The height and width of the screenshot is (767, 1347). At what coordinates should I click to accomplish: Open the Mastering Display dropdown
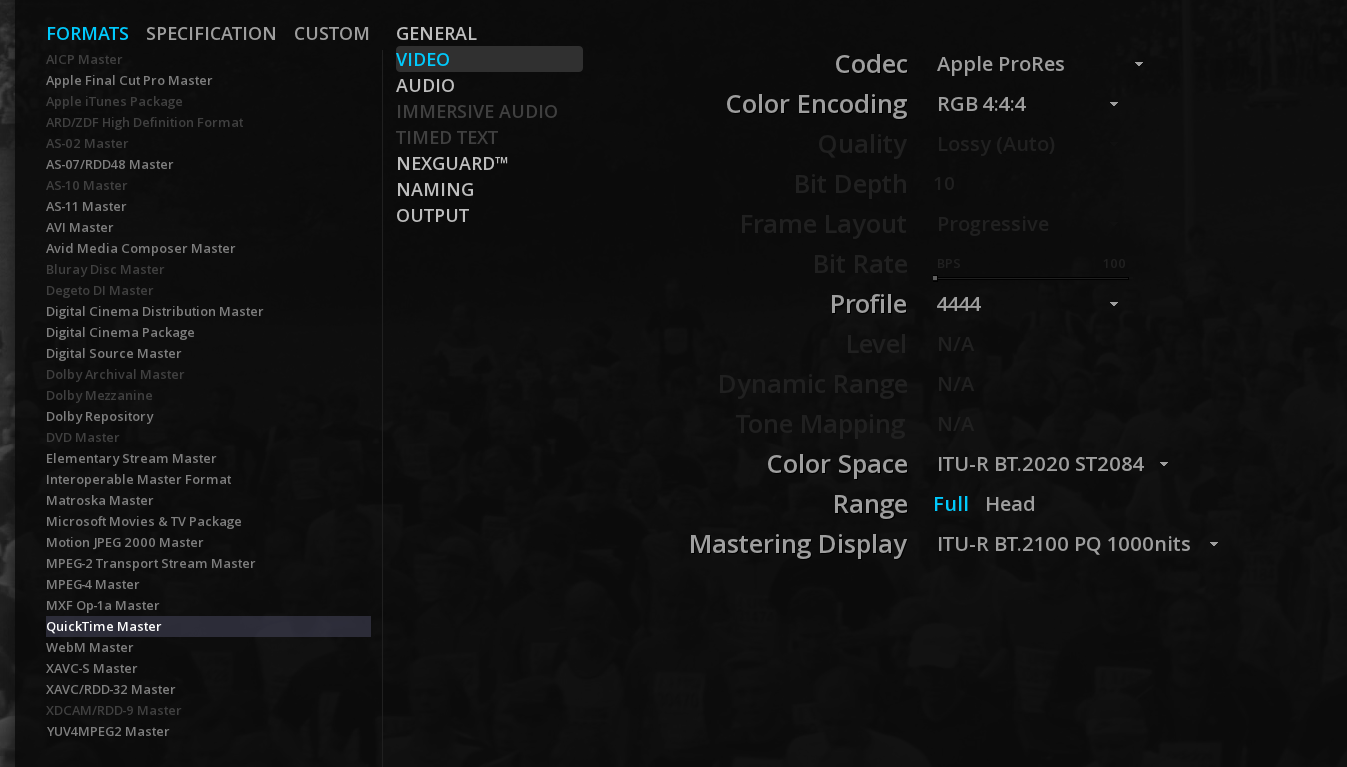coord(1077,545)
